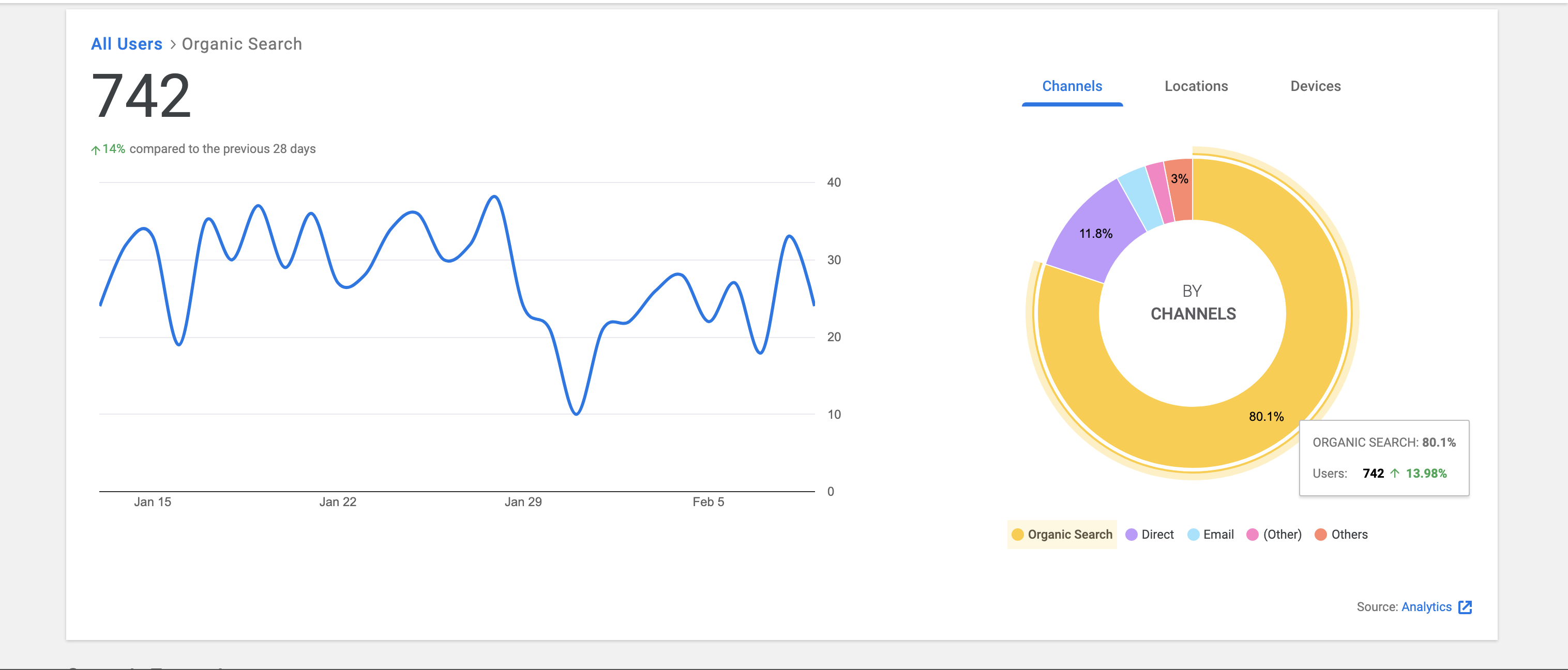Image resolution: width=1568 pixels, height=670 pixels.
Task: Click the yellow Organic Search legend dot
Action: [x=1017, y=535]
